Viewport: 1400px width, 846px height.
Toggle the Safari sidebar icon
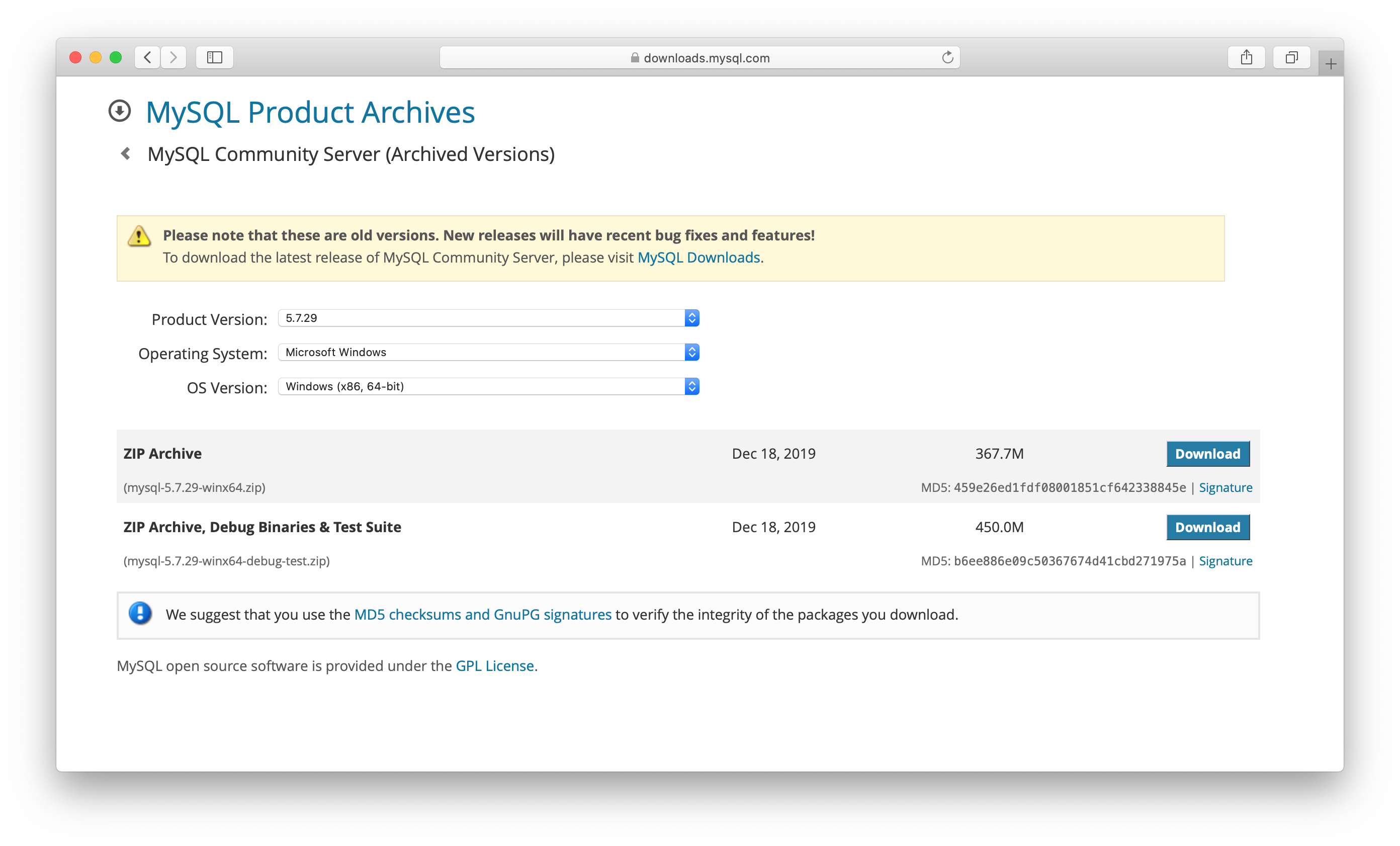tap(214, 57)
